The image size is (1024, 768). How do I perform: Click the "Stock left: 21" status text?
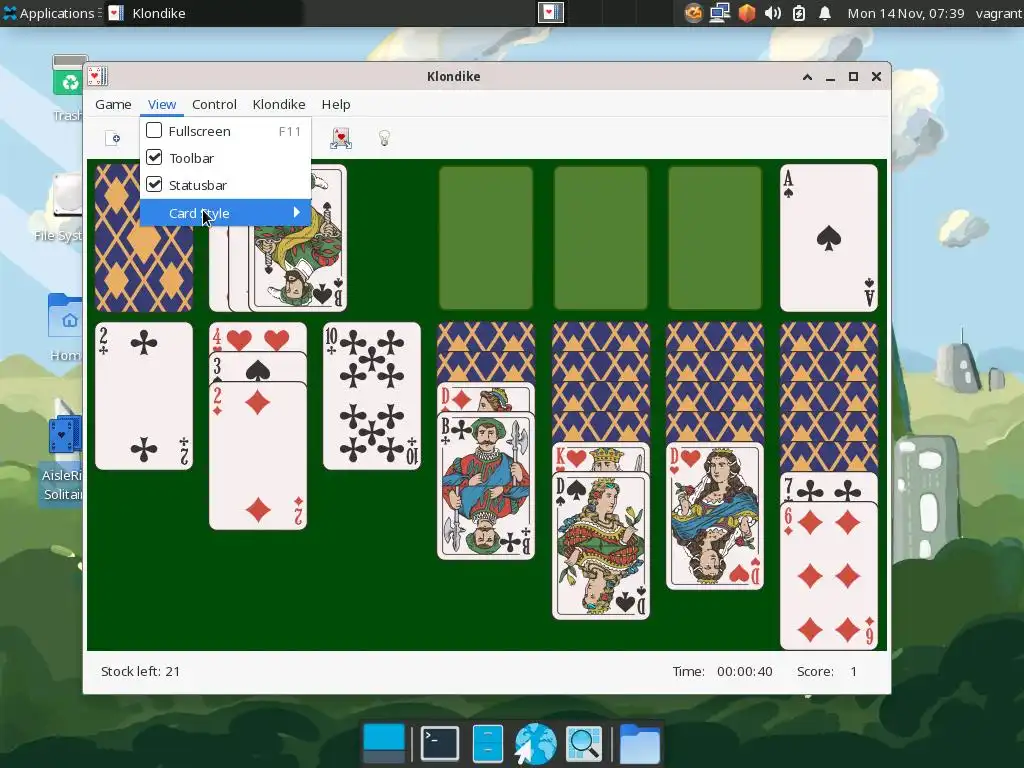tap(140, 671)
